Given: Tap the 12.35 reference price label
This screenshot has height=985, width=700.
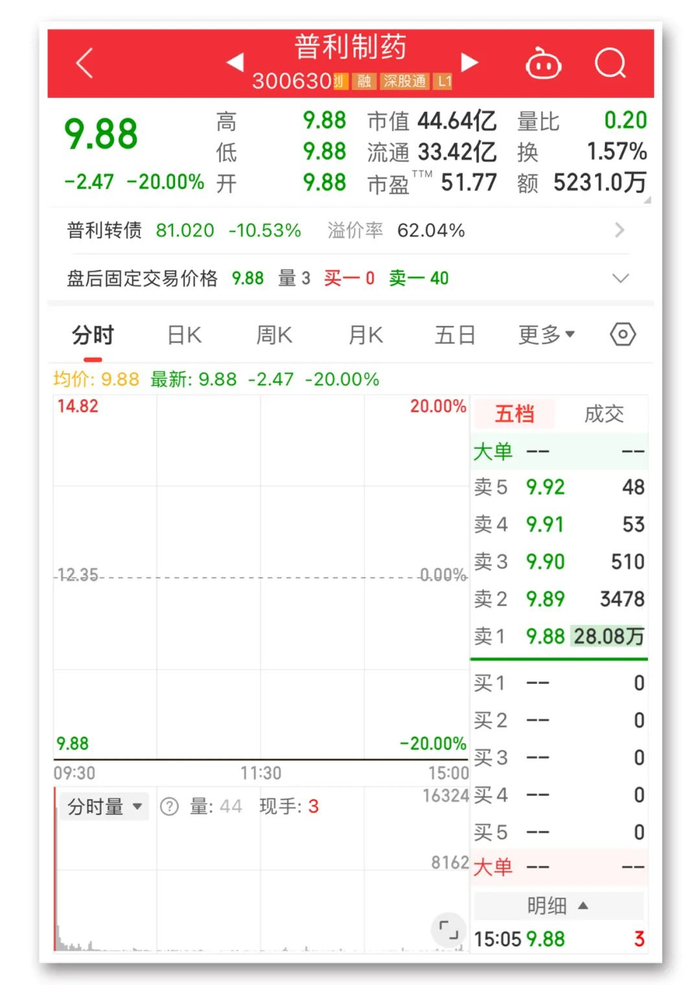Looking at the screenshot, I should pos(78,575).
